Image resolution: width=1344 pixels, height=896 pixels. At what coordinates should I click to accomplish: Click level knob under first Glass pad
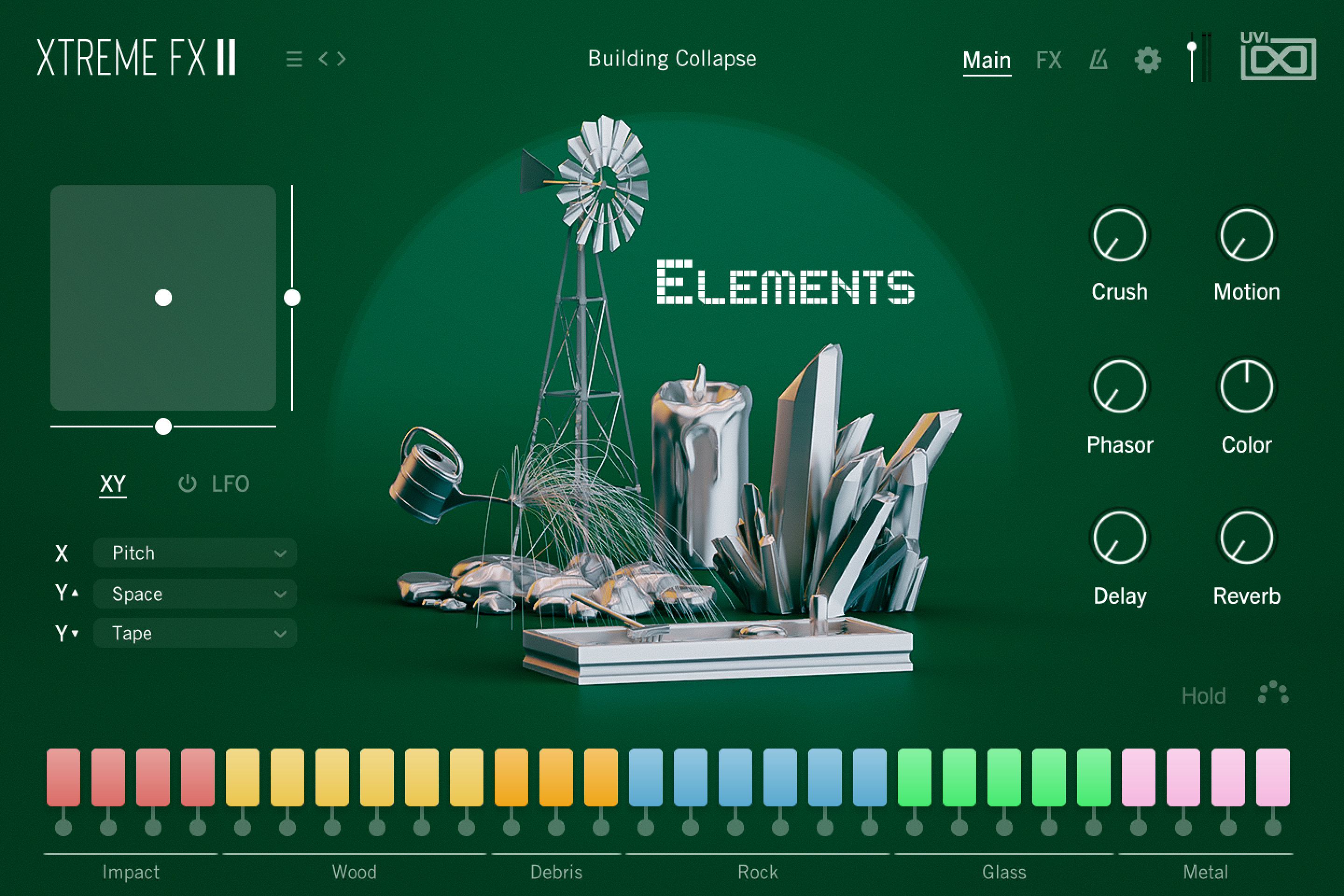pyautogui.click(x=914, y=827)
